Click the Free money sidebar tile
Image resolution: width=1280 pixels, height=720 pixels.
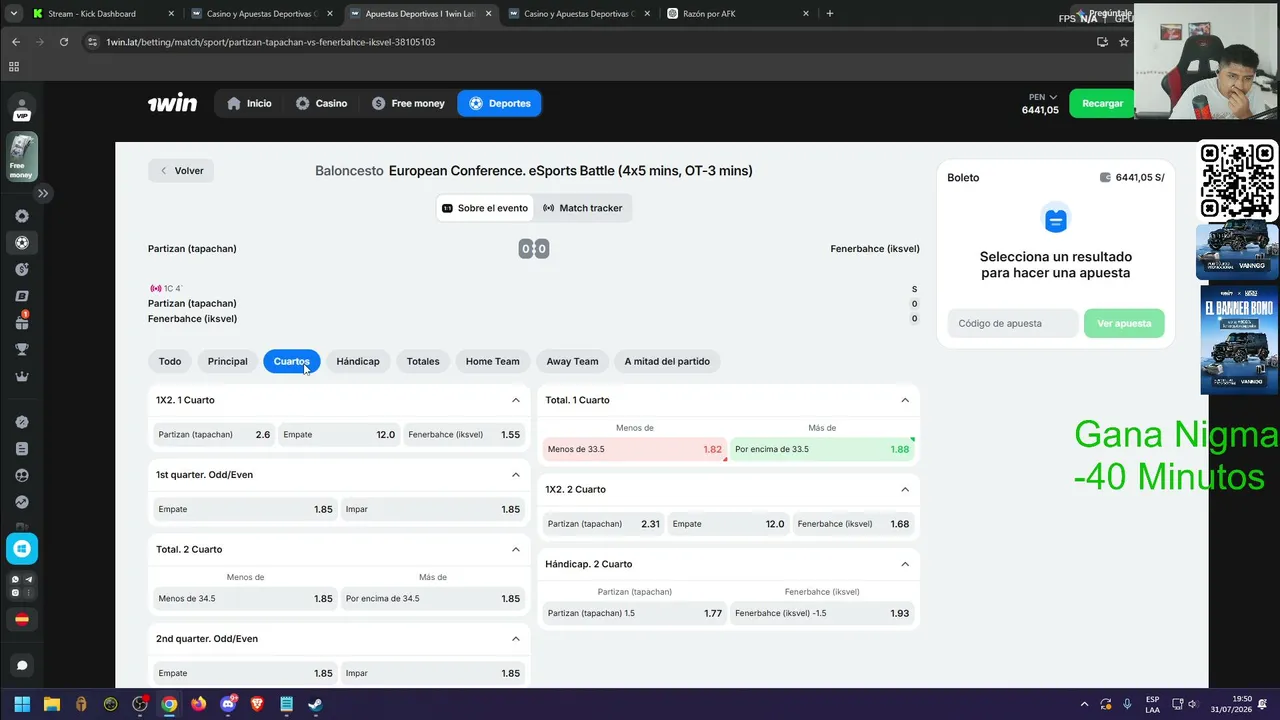22,157
